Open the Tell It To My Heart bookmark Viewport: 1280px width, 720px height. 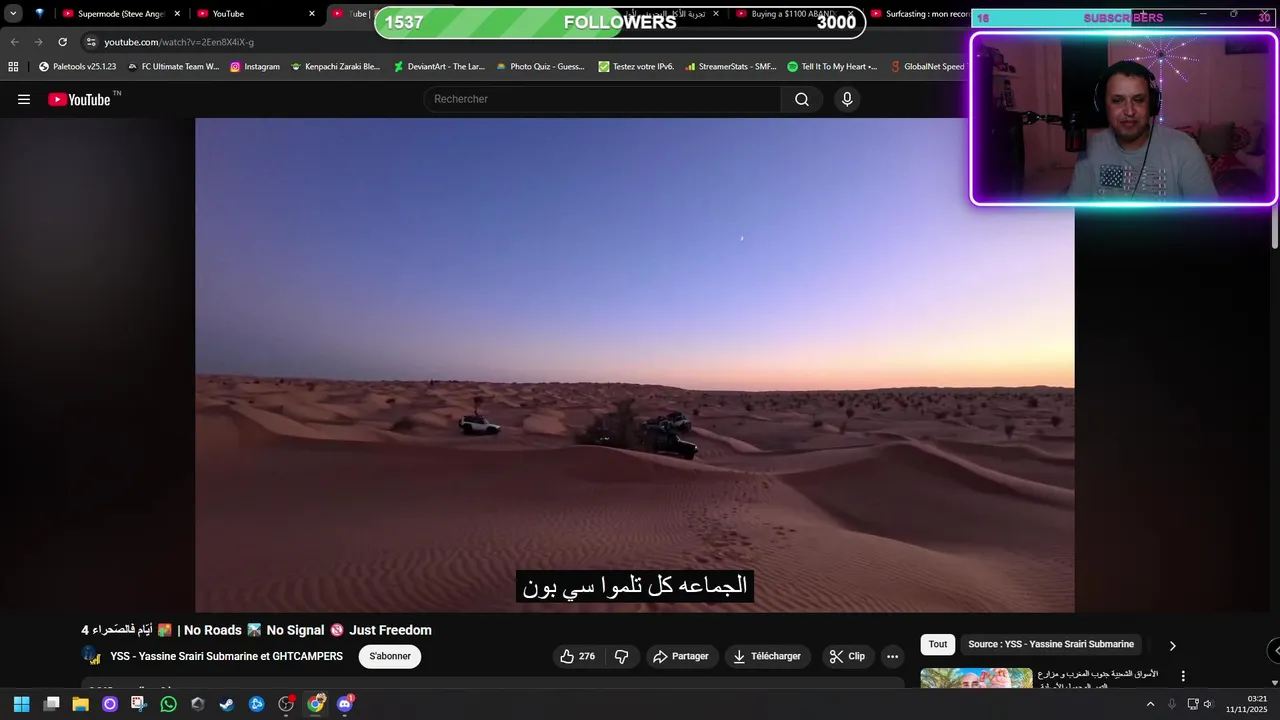click(832, 67)
